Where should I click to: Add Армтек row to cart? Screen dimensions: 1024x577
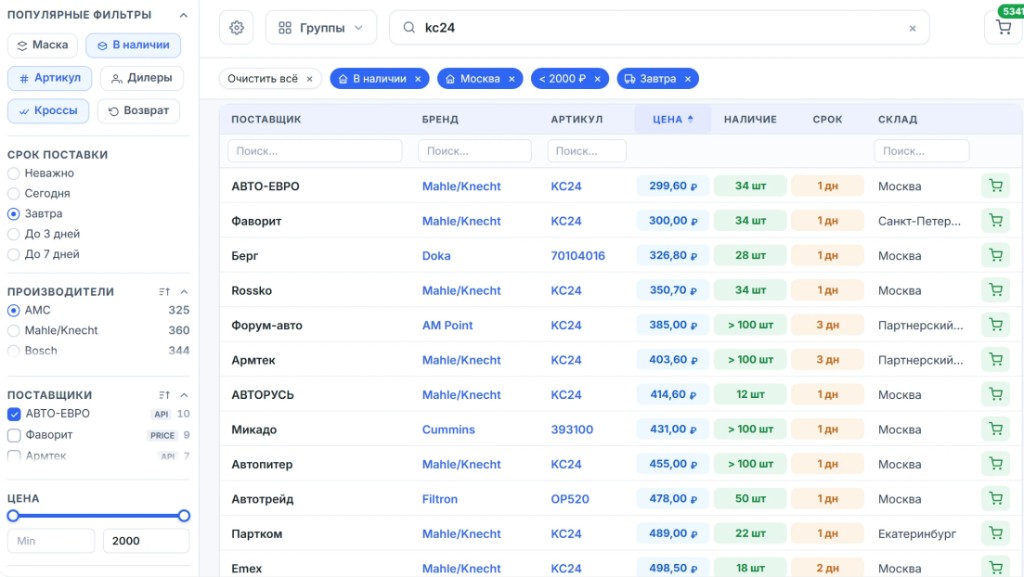pyautogui.click(x=995, y=360)
